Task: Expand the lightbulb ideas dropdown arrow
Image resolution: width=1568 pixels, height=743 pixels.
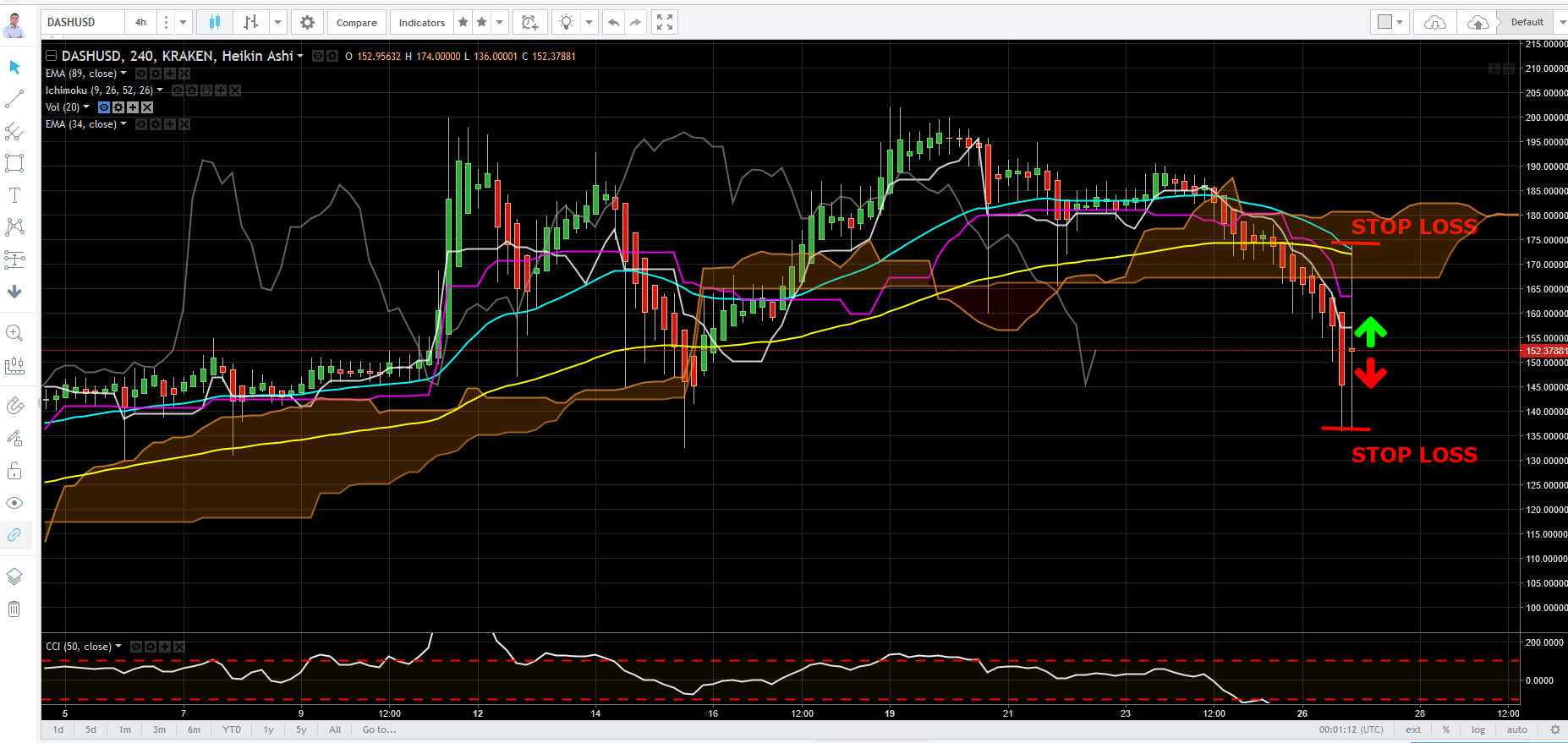Action: tap(589, 22)
